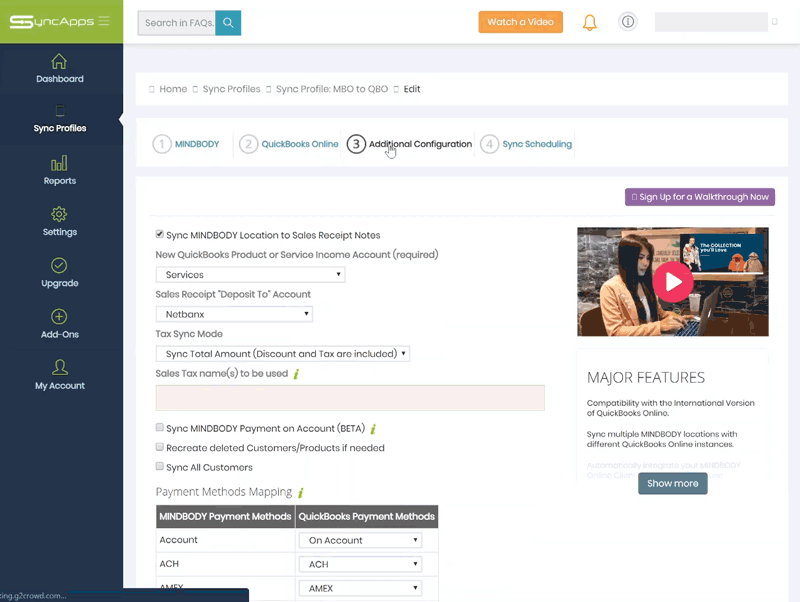Click the Watch a Video button
Viewport: 800px width, 602px height.
coord(520,22)
